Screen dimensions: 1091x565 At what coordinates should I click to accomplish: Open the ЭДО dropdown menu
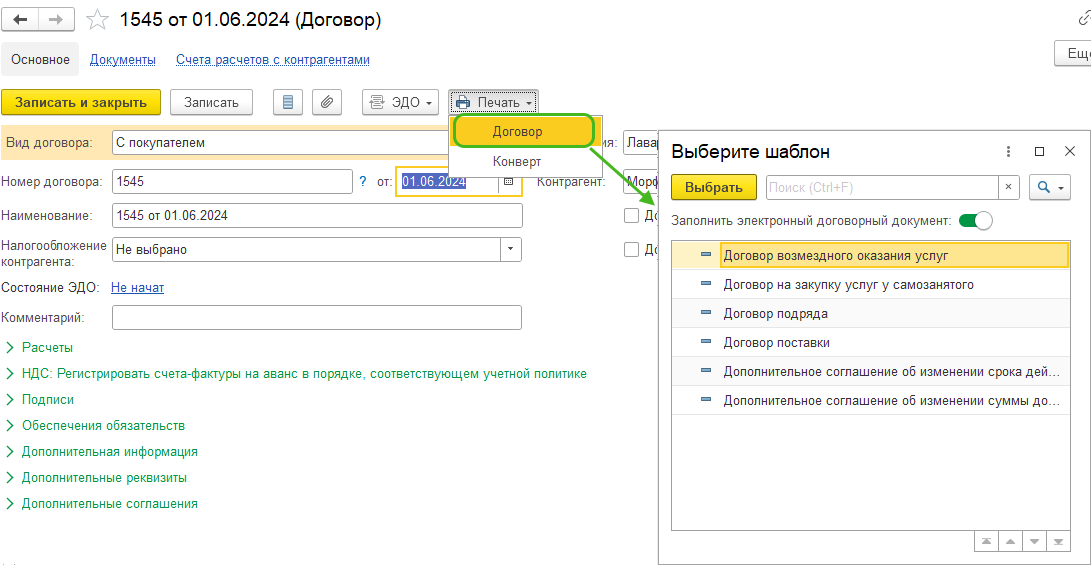400,102
